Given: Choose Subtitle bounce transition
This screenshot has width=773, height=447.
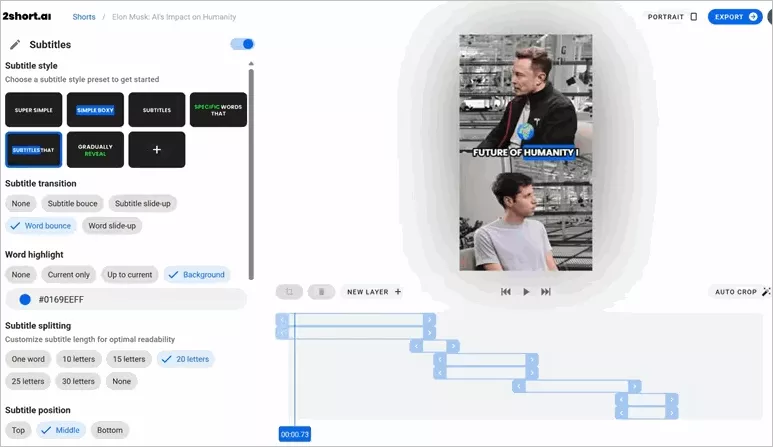Looking at the screenshot, I should (x=72, y=204).
